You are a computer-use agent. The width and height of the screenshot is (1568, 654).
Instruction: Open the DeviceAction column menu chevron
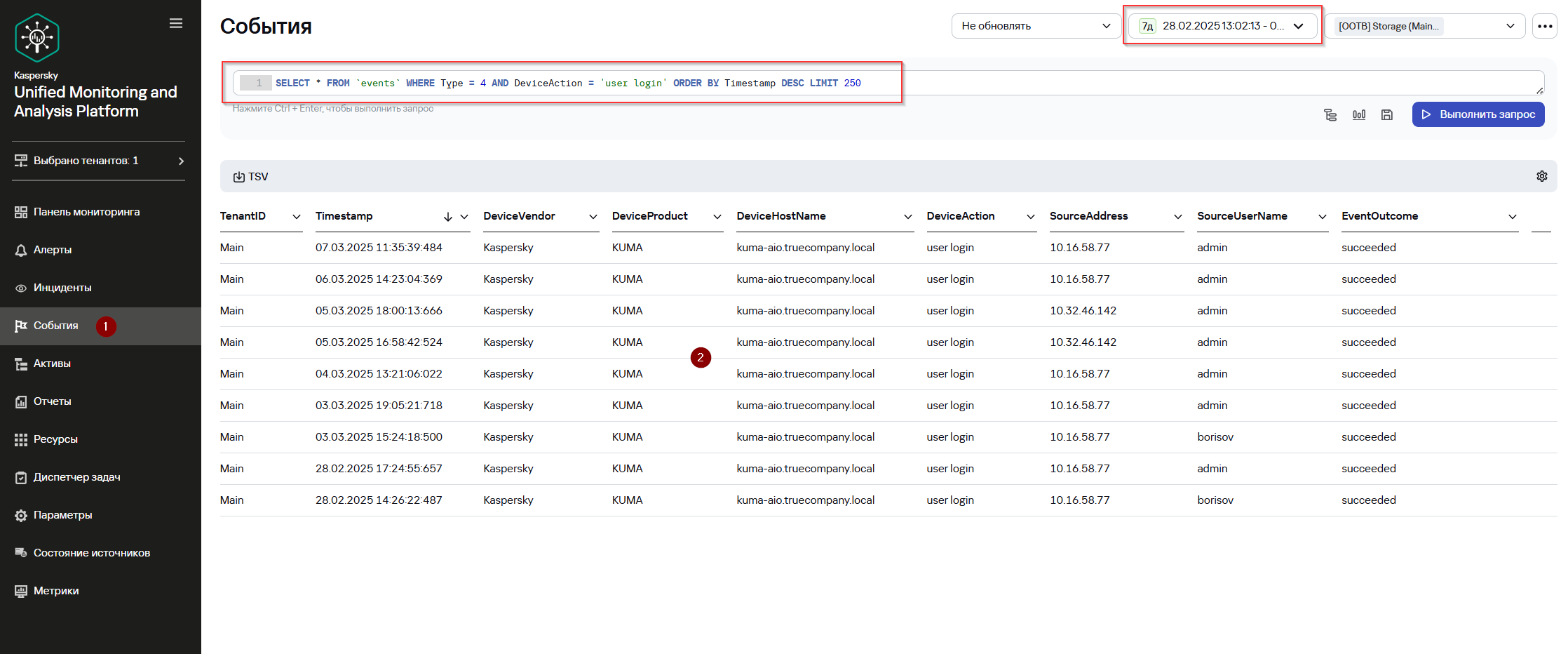[1031, 217]
